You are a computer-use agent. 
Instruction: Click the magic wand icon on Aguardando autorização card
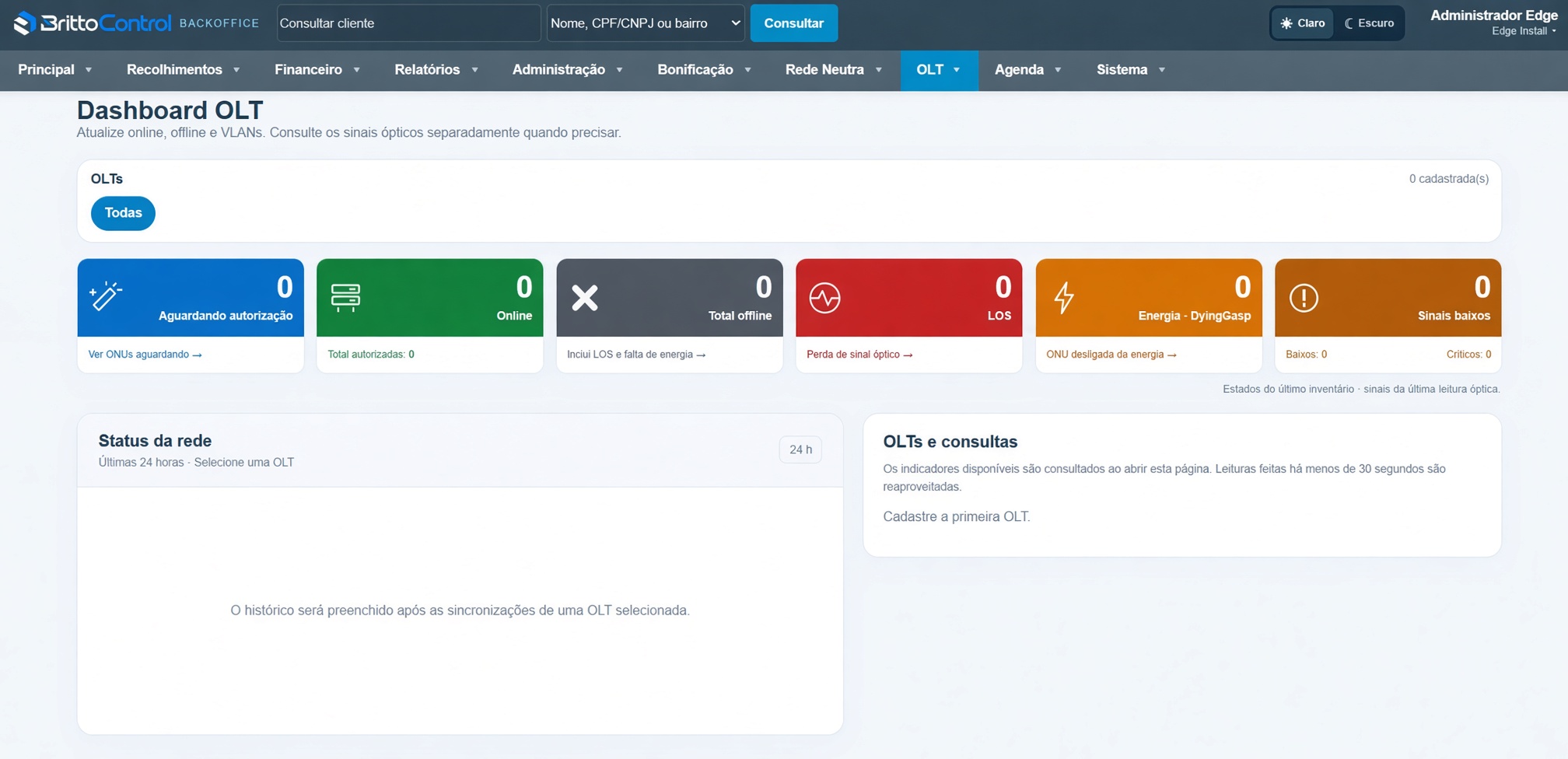point(105,296)
